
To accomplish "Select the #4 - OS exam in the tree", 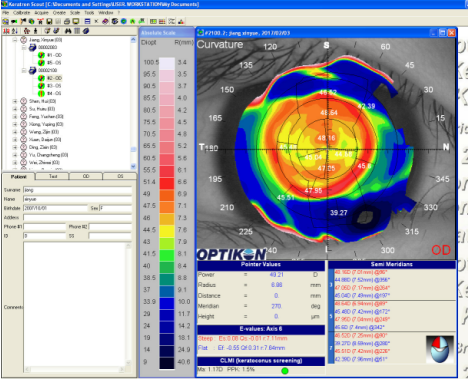I will [54, 93].
